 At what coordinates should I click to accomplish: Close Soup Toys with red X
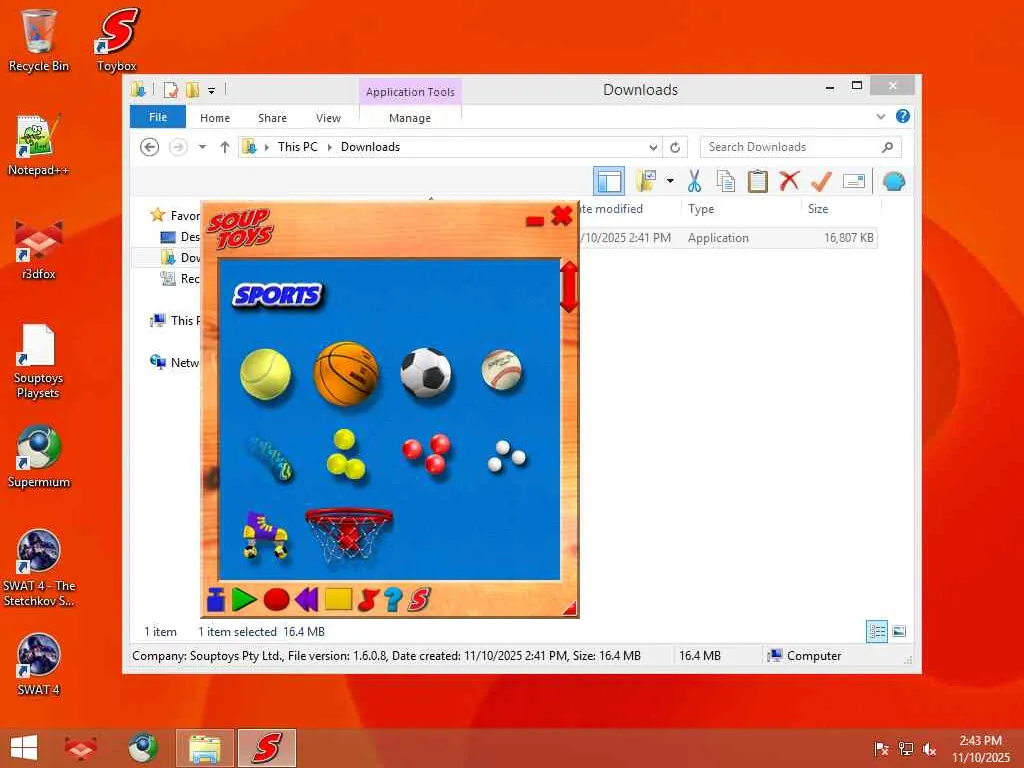562,216
